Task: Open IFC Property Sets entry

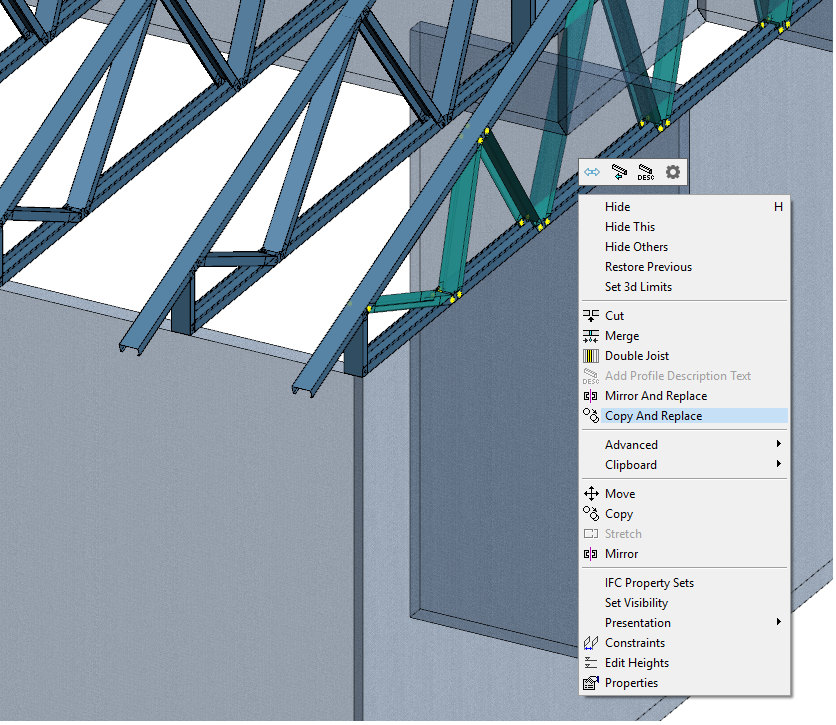Action: tap(649, 583)
